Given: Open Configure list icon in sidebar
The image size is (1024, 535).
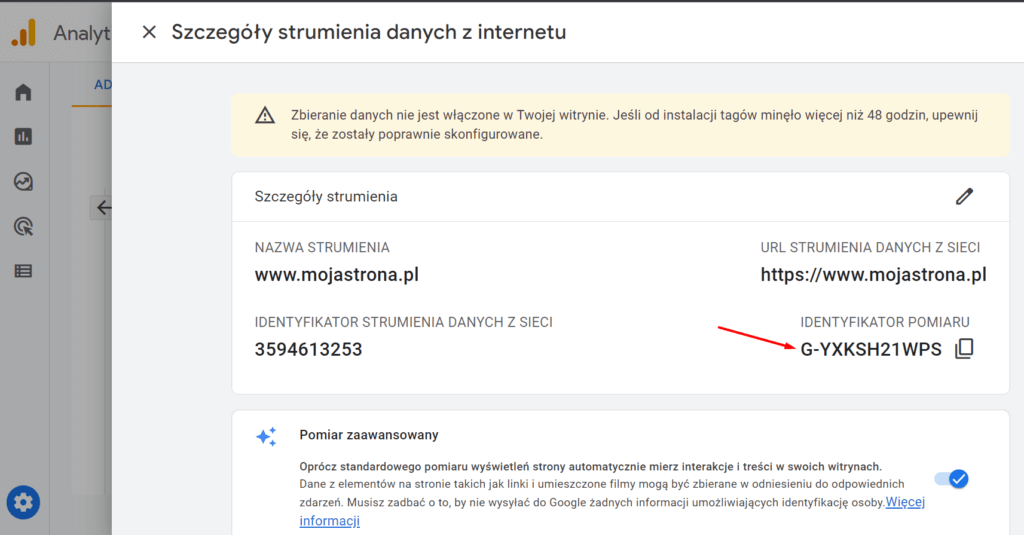Looking at the screenshot, I should tap(24, 271).
